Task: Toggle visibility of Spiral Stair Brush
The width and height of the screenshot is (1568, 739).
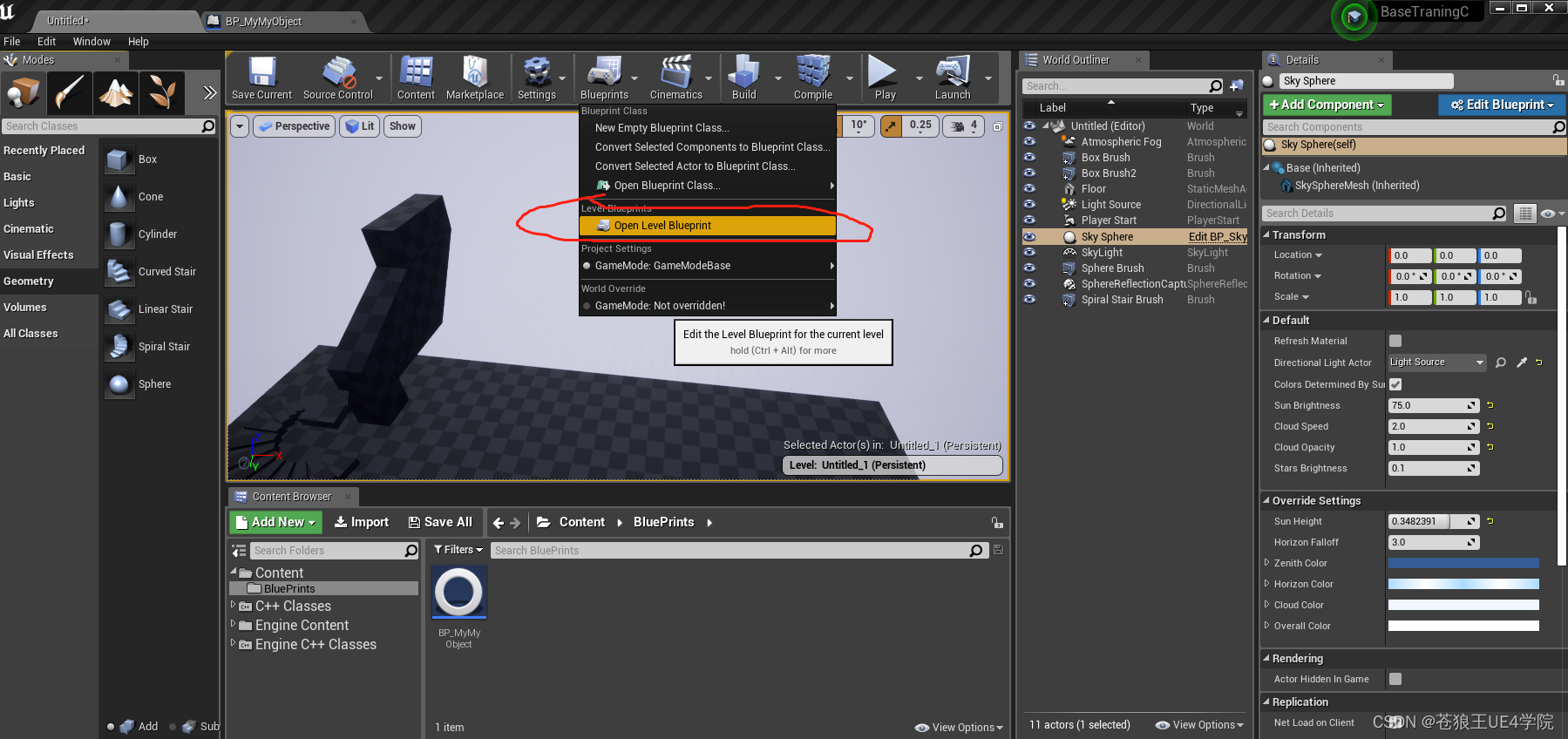Action: click(x=1029, y=299)
